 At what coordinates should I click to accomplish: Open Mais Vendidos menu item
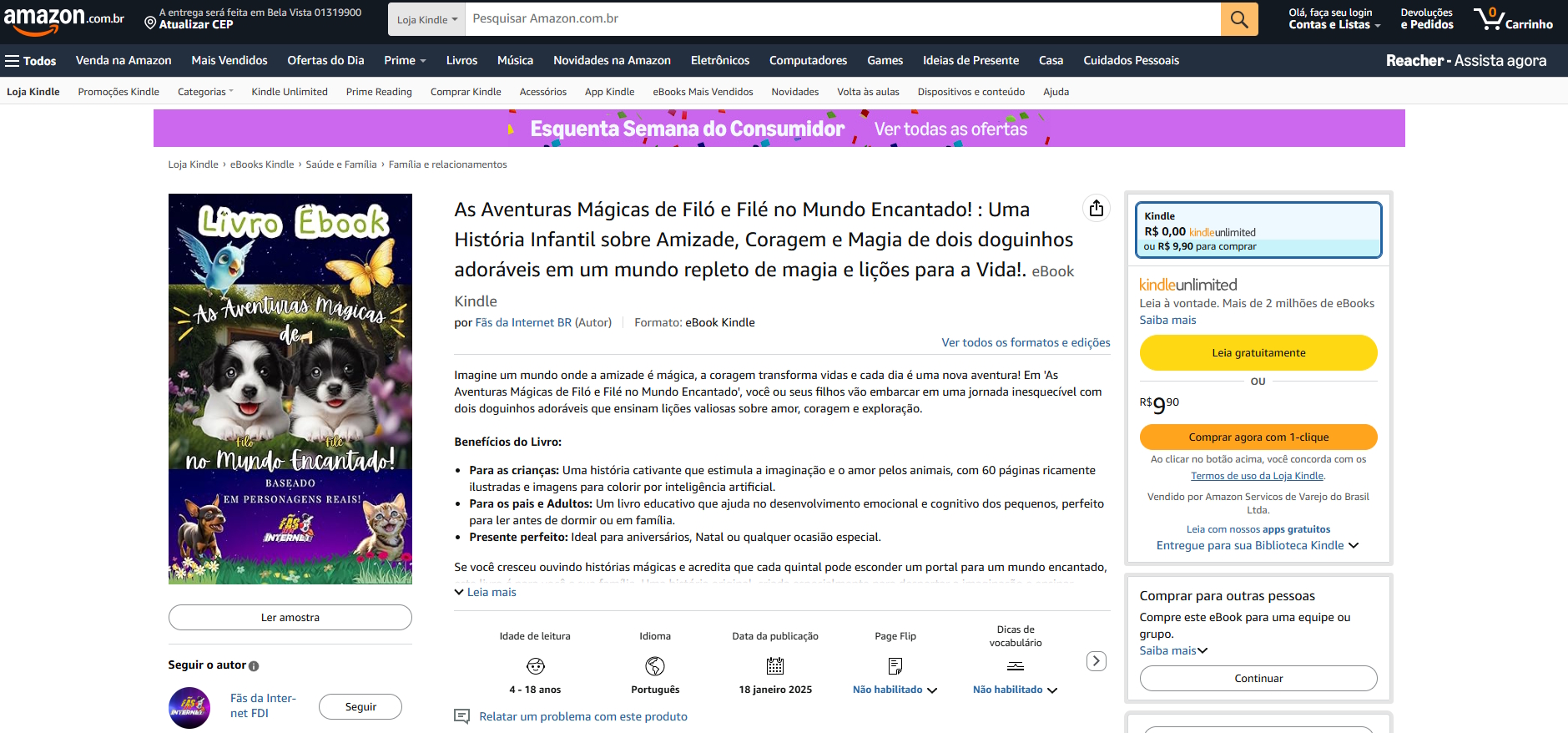tap(229, 61)
